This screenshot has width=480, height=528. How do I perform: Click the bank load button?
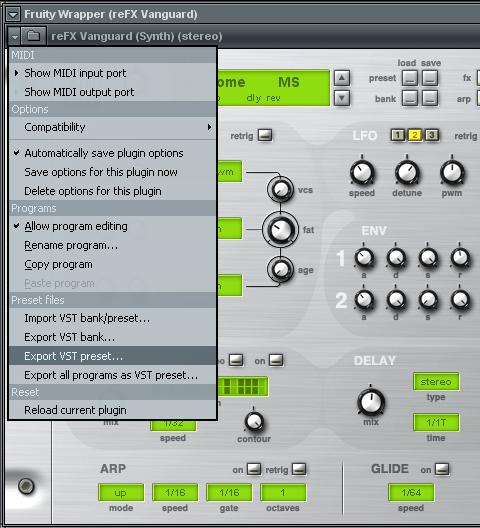(x=410, y=98)
